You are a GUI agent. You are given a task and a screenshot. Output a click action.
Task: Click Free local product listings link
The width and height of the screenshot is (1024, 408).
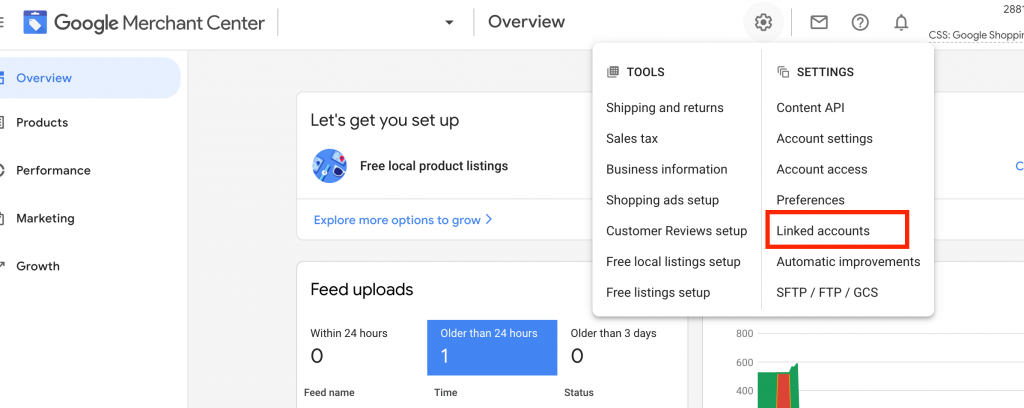click(x=434, y=166)
